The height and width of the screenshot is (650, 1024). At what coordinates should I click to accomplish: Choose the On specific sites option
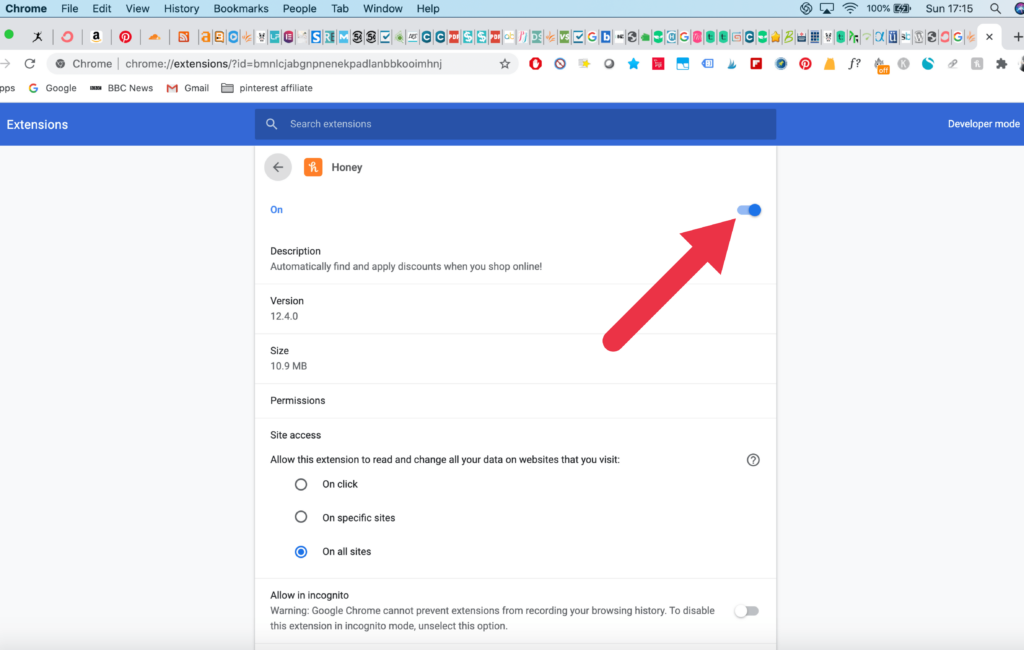point(300,517)
